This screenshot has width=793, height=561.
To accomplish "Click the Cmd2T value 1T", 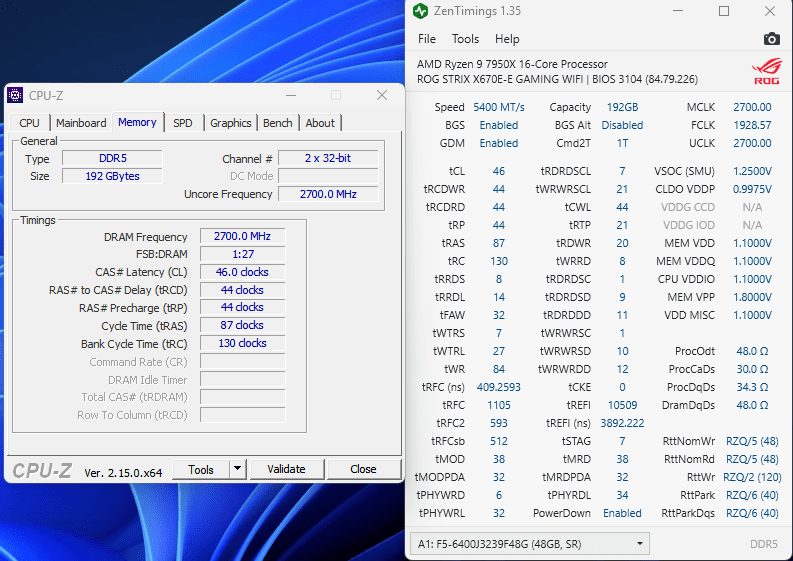I will 622,143.
